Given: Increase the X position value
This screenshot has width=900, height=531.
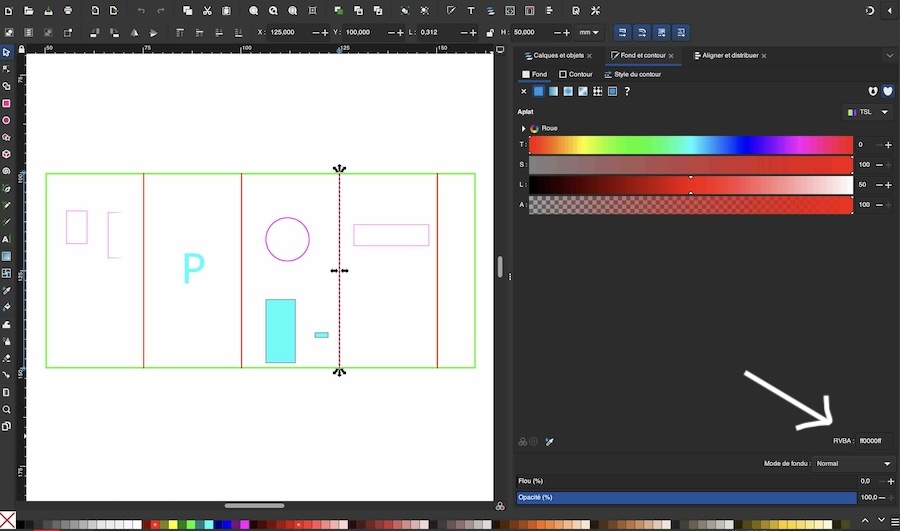Looking at the screenshot, I should (x=325, y=33).
